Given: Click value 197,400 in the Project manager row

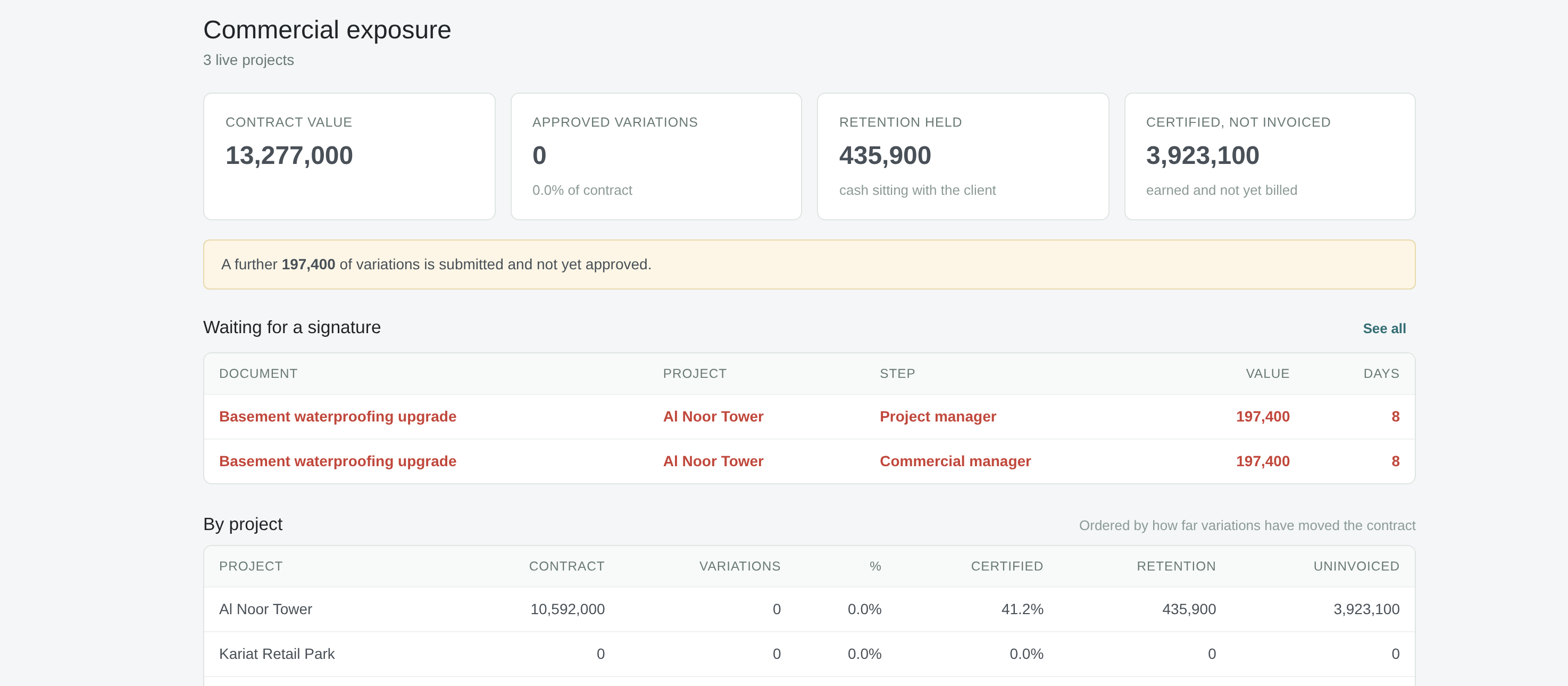Looking at the screenshot, I should (1263, 417).
